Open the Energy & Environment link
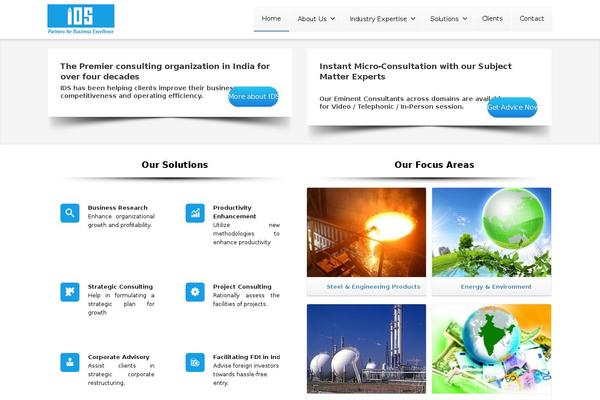This screenshot has width=600, height=400. point(496,287)
